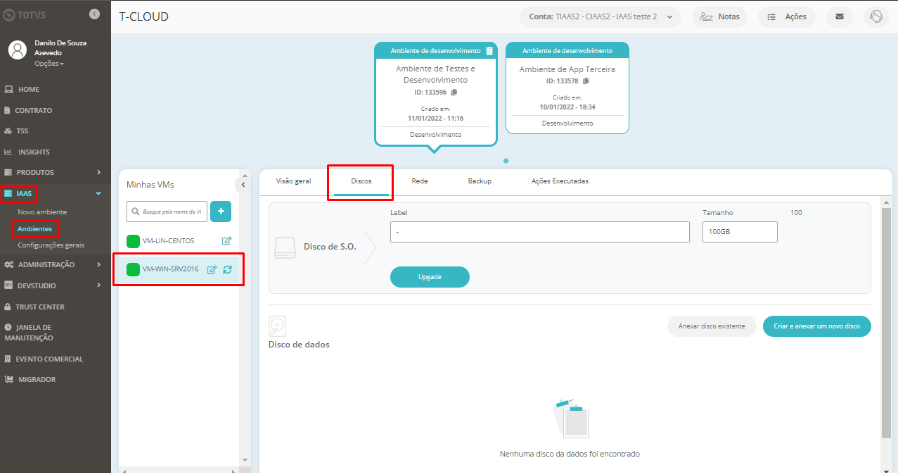Select Ambiente de App Terceira card
This screenshot has width=899, height=474.
point(567,88)
